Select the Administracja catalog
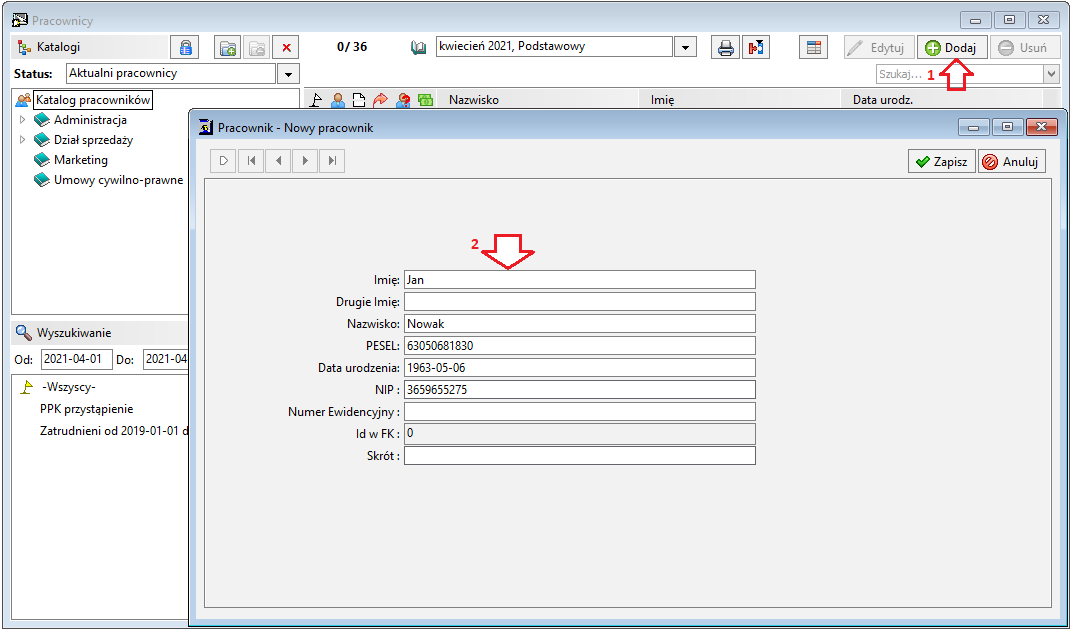 (90, 120)
